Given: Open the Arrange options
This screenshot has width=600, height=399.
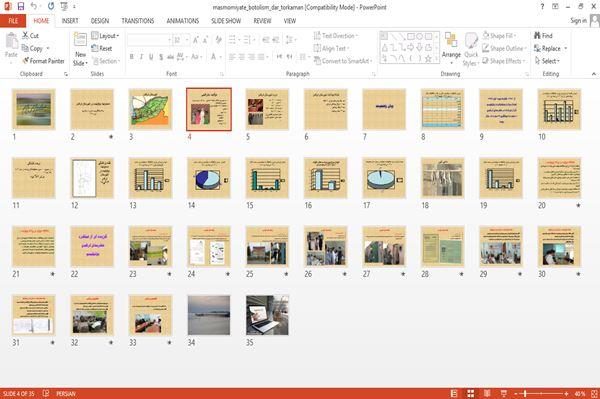Looking at the screenshot, I should pos(452,49).
